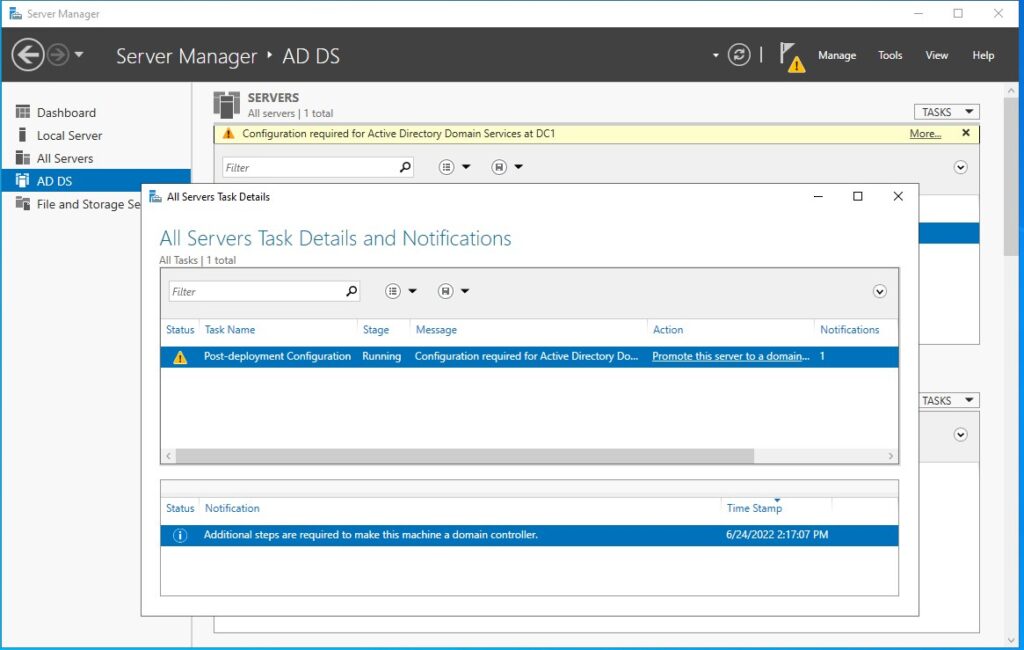Image resolution: width=1024 pixels, height=650 pixels.
Task: Click the info icon in notification row
Action: (x=180, y=536)
